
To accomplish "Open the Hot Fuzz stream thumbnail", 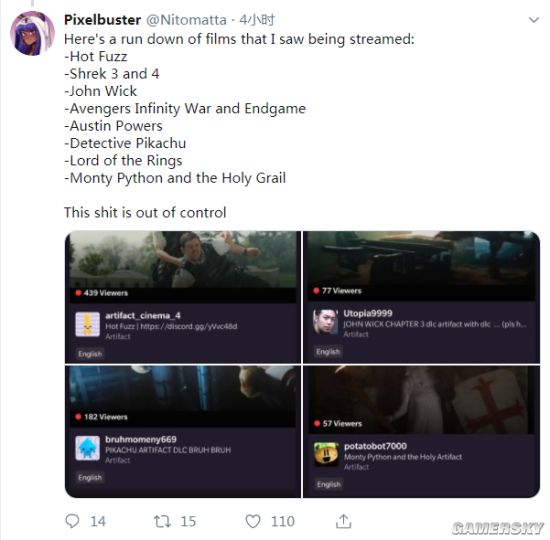I will (x=183, y=267).
